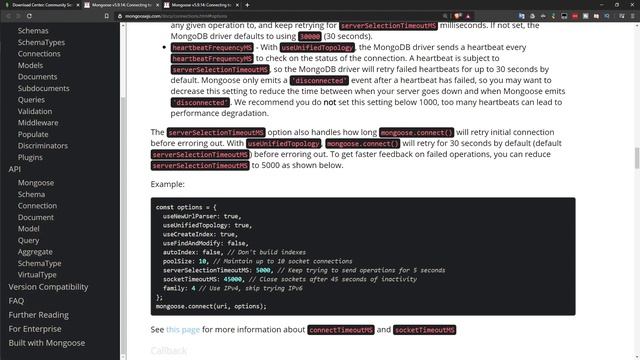Open the Queries sidebar link
This screenshot has width=640, height=360.
(31, 100)
